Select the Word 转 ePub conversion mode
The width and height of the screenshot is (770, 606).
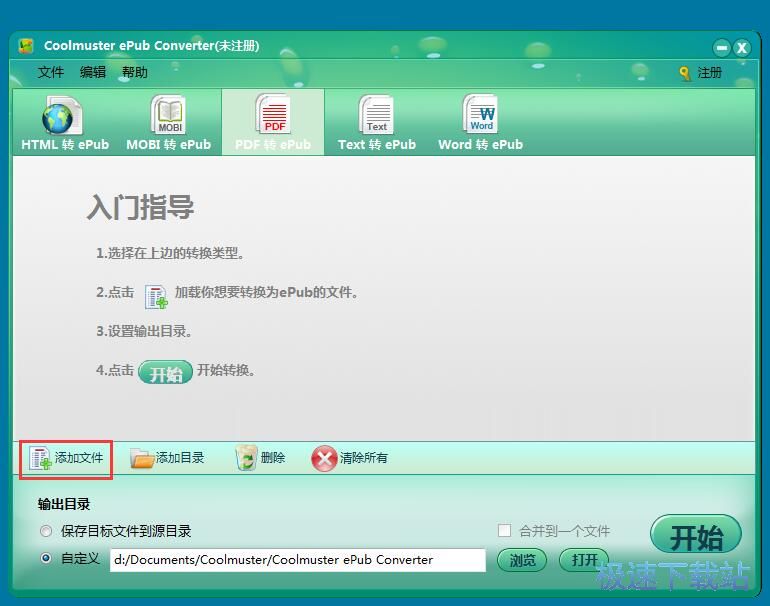(x=480, y=123)
